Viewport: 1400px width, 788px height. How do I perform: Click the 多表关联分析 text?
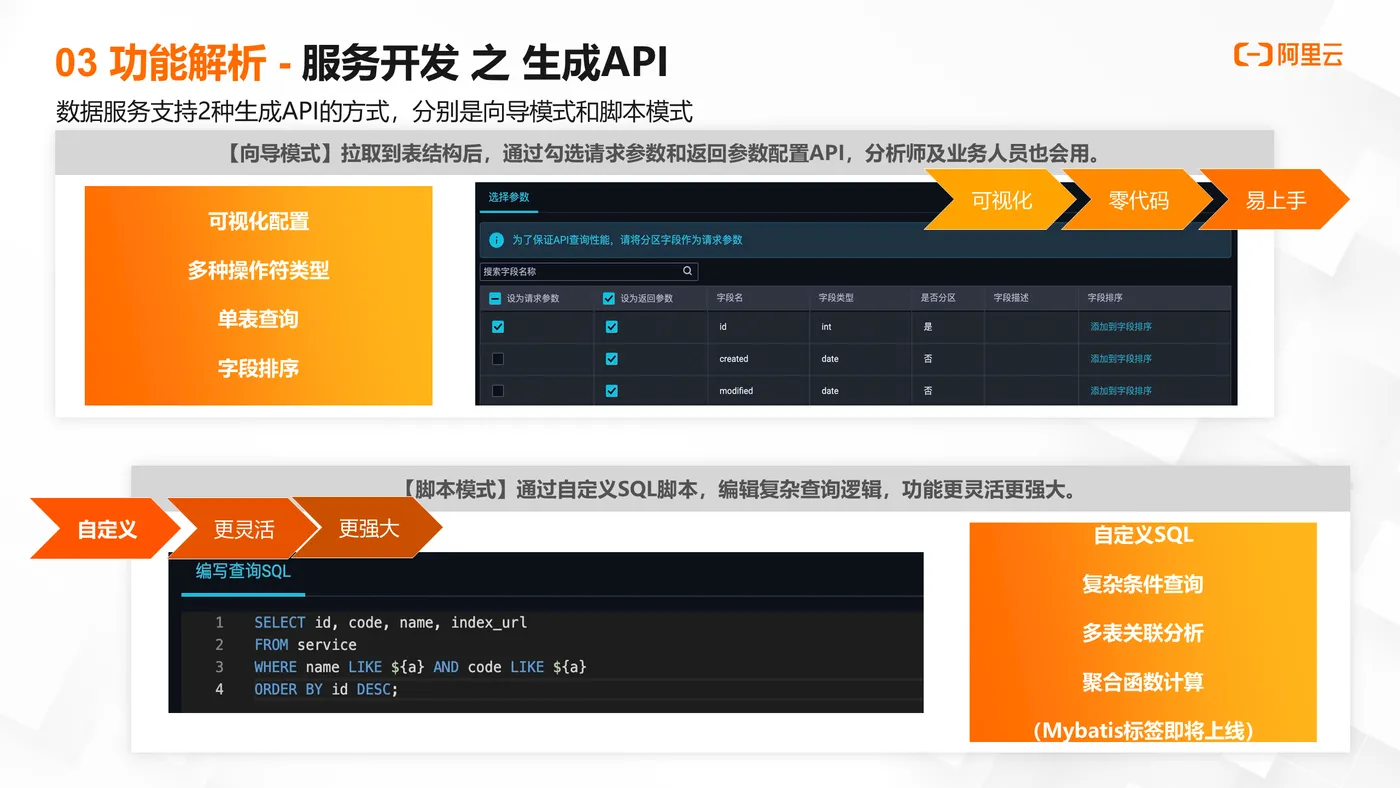click(x=1143, y=633)
